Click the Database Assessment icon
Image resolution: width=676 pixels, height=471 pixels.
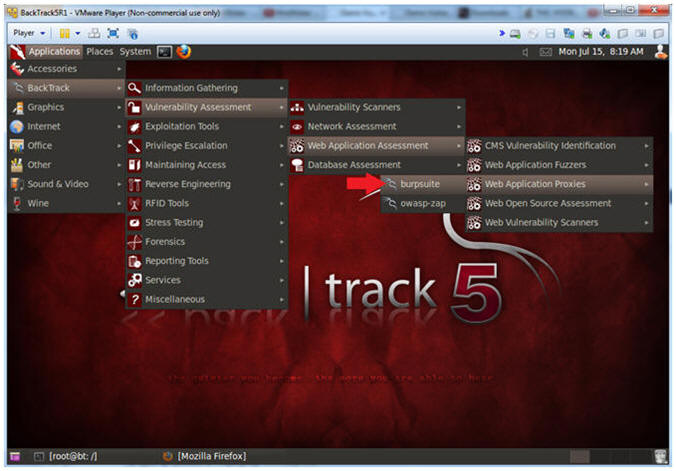pos(297,165)
